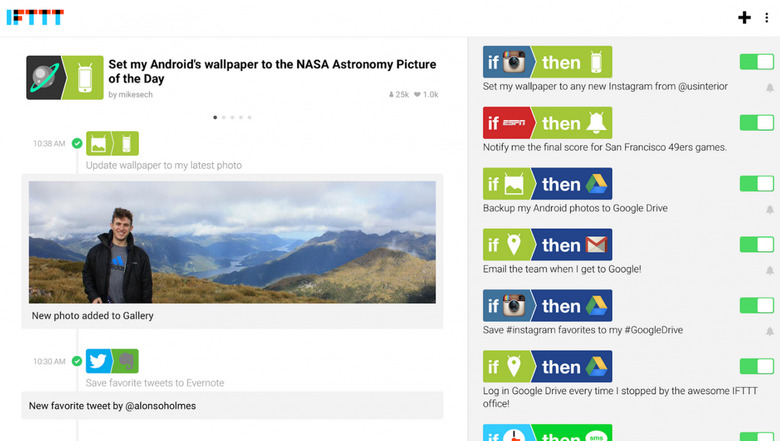Click the author name mikesech
This screenshot has width=780, height=441.
click(x=135, y=94)
